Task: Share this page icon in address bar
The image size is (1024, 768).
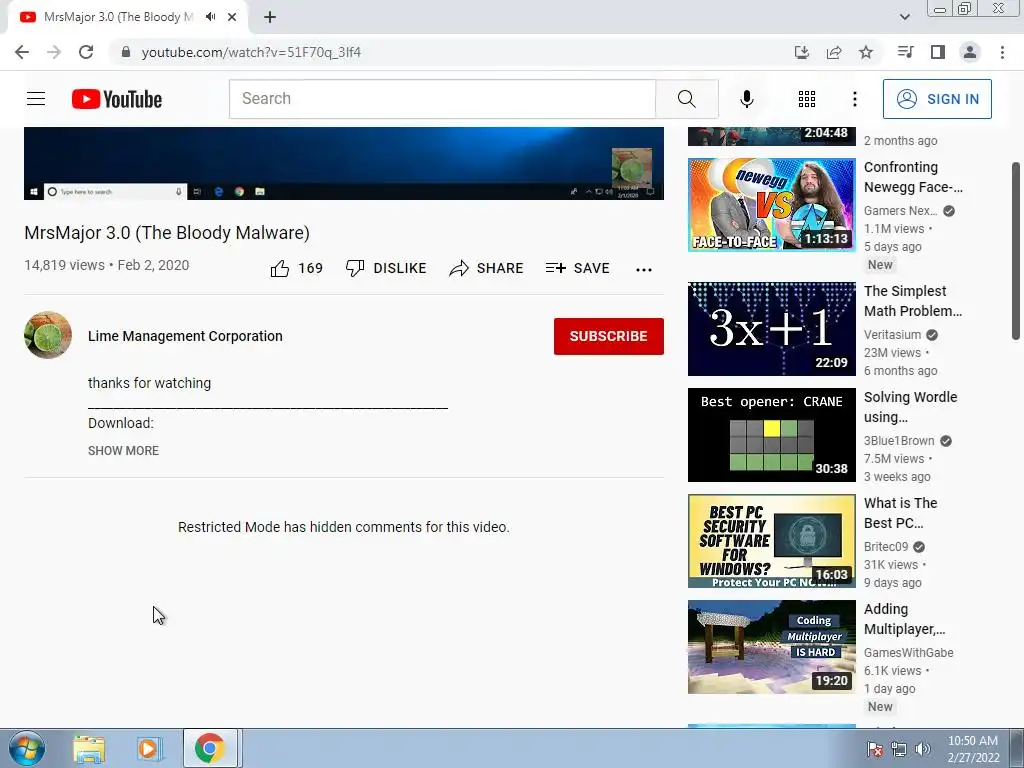Action: 834,52
